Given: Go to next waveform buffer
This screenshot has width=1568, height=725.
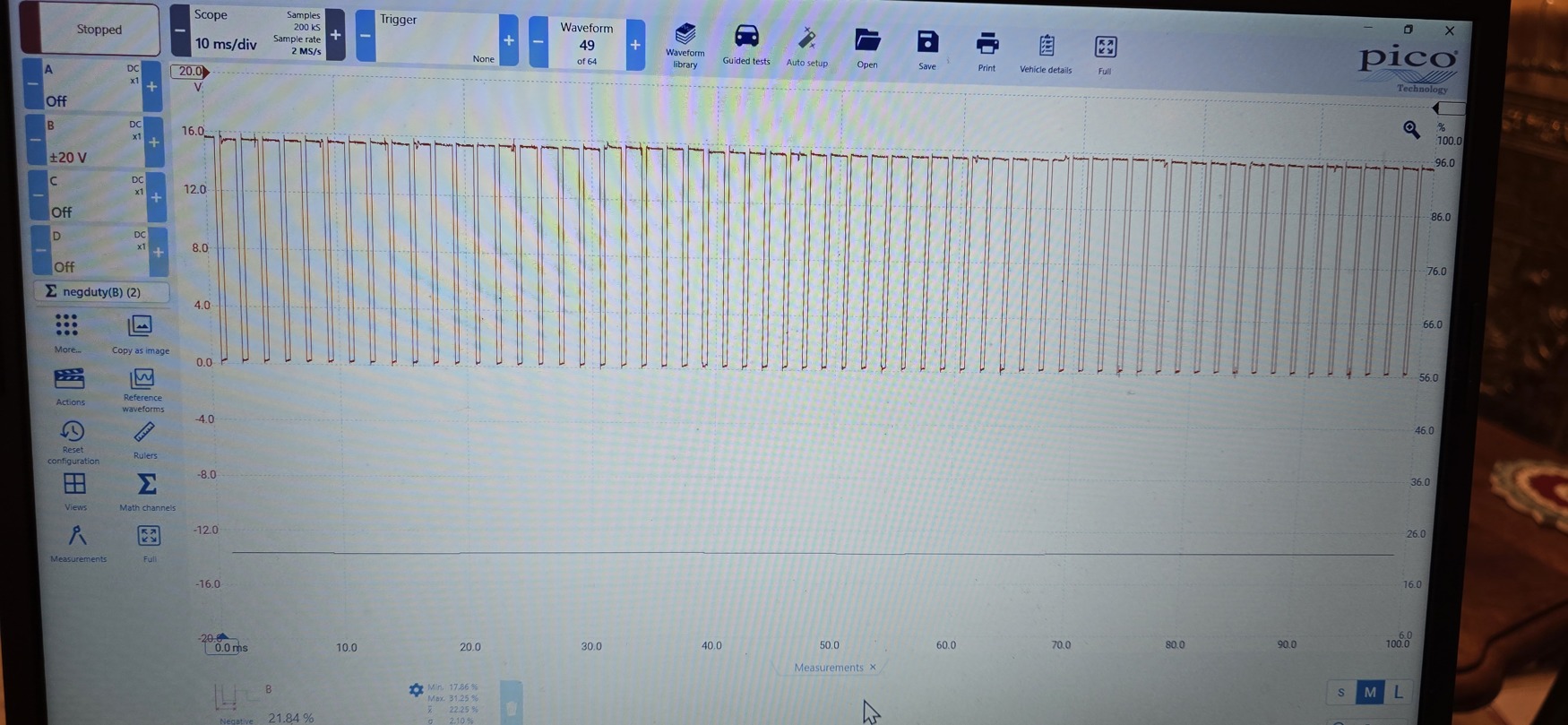Looking at the screenshot, I should pyautogui.click(x=635, y=45).
